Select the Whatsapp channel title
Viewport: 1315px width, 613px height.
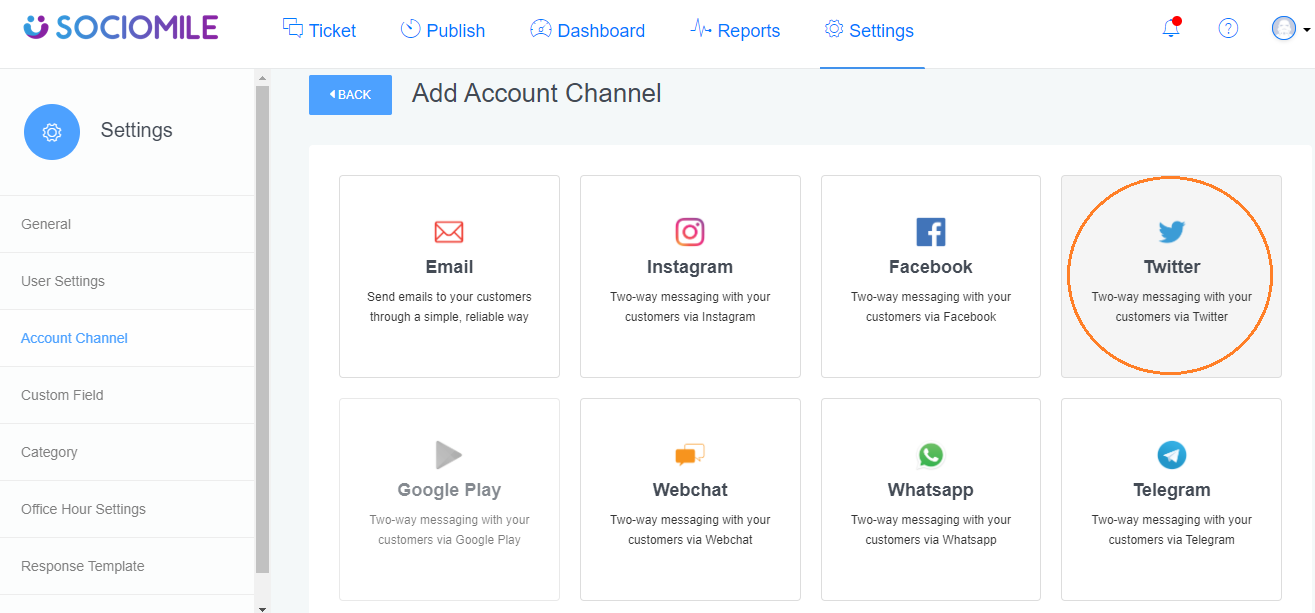click(931, 490)
